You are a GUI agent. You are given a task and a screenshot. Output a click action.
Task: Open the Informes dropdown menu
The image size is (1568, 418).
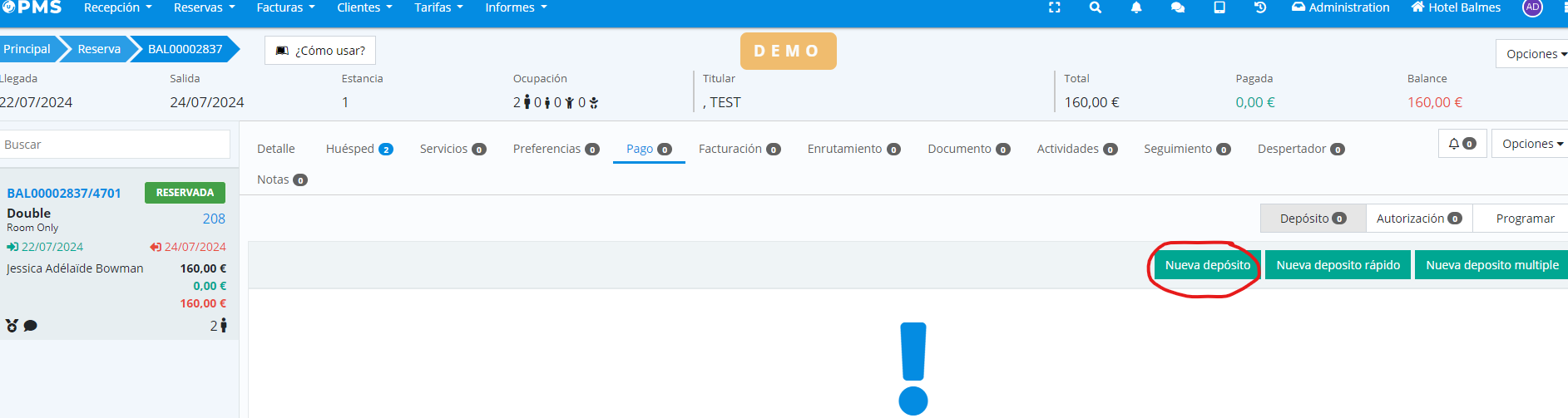pyautogui.click(x=516, y=7)
